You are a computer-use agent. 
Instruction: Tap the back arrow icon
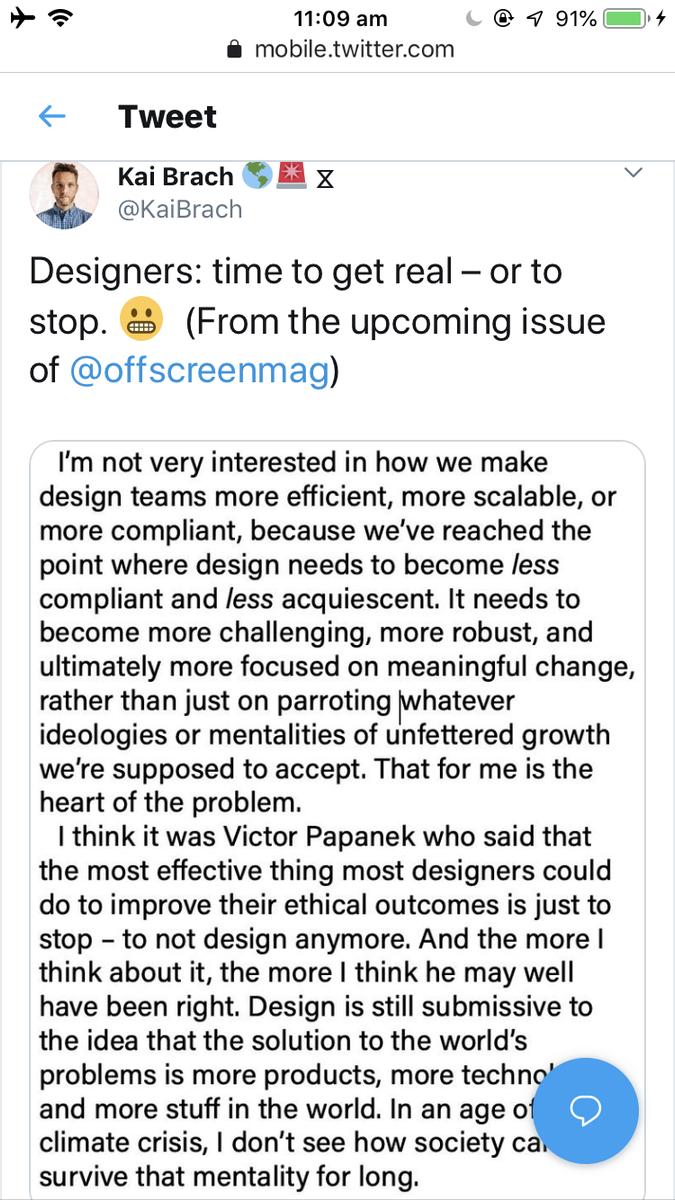(52, 117)
